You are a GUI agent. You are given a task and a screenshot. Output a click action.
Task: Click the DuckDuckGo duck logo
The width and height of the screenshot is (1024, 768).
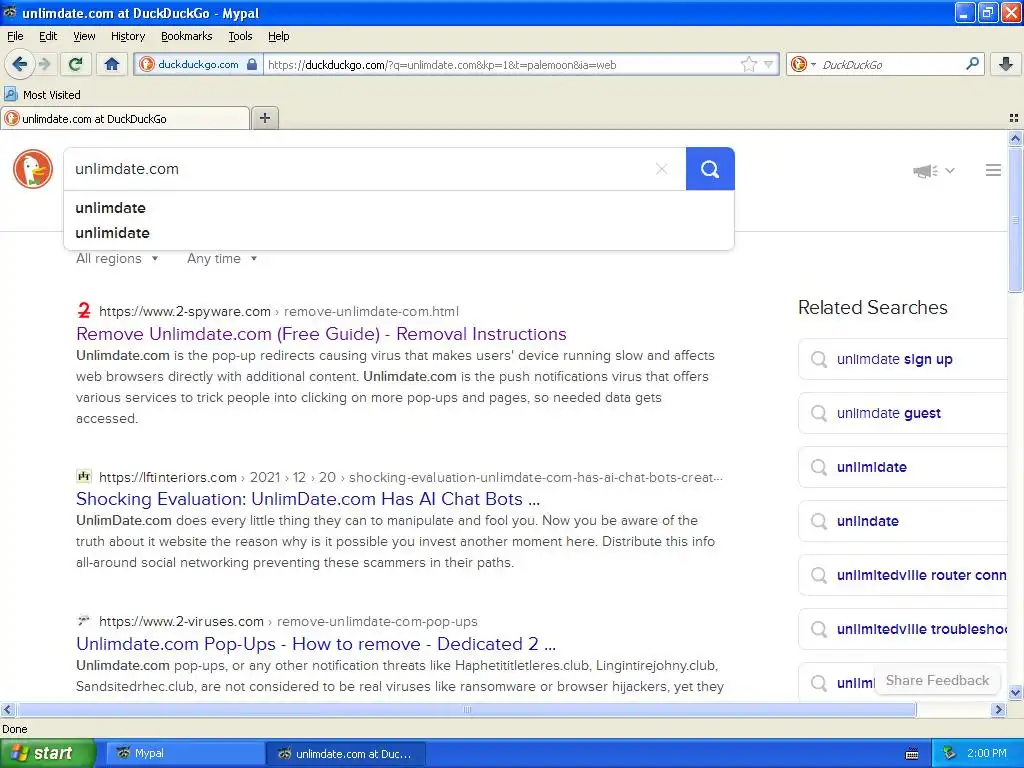pyautogui.click(x=33, y=168)
